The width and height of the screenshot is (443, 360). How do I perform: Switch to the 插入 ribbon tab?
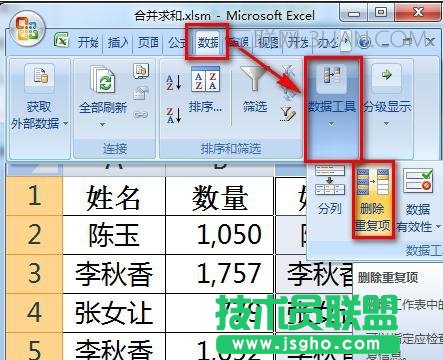point(118,42)
